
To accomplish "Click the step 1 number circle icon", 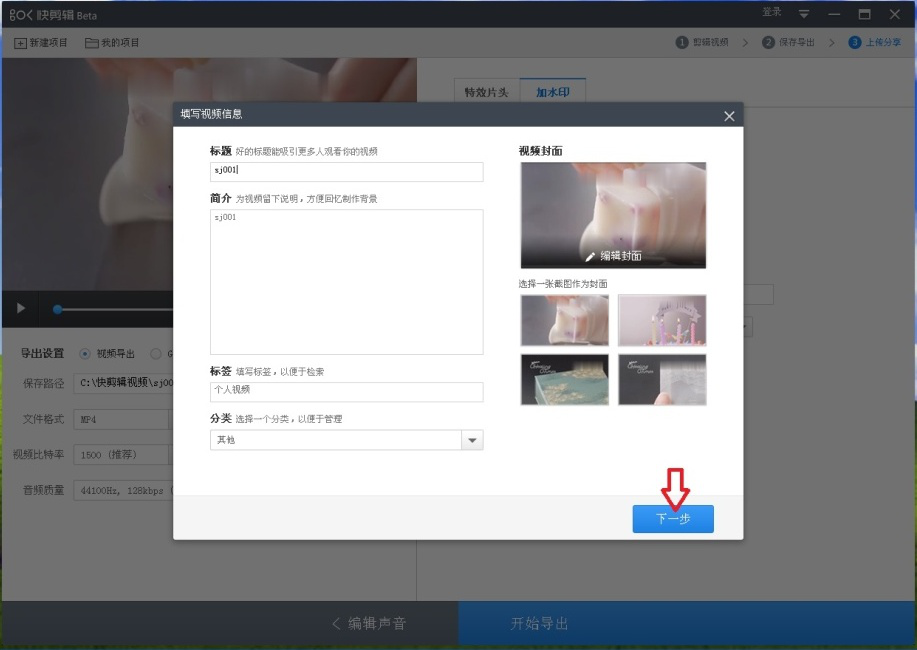I will [x=681, y=42].
